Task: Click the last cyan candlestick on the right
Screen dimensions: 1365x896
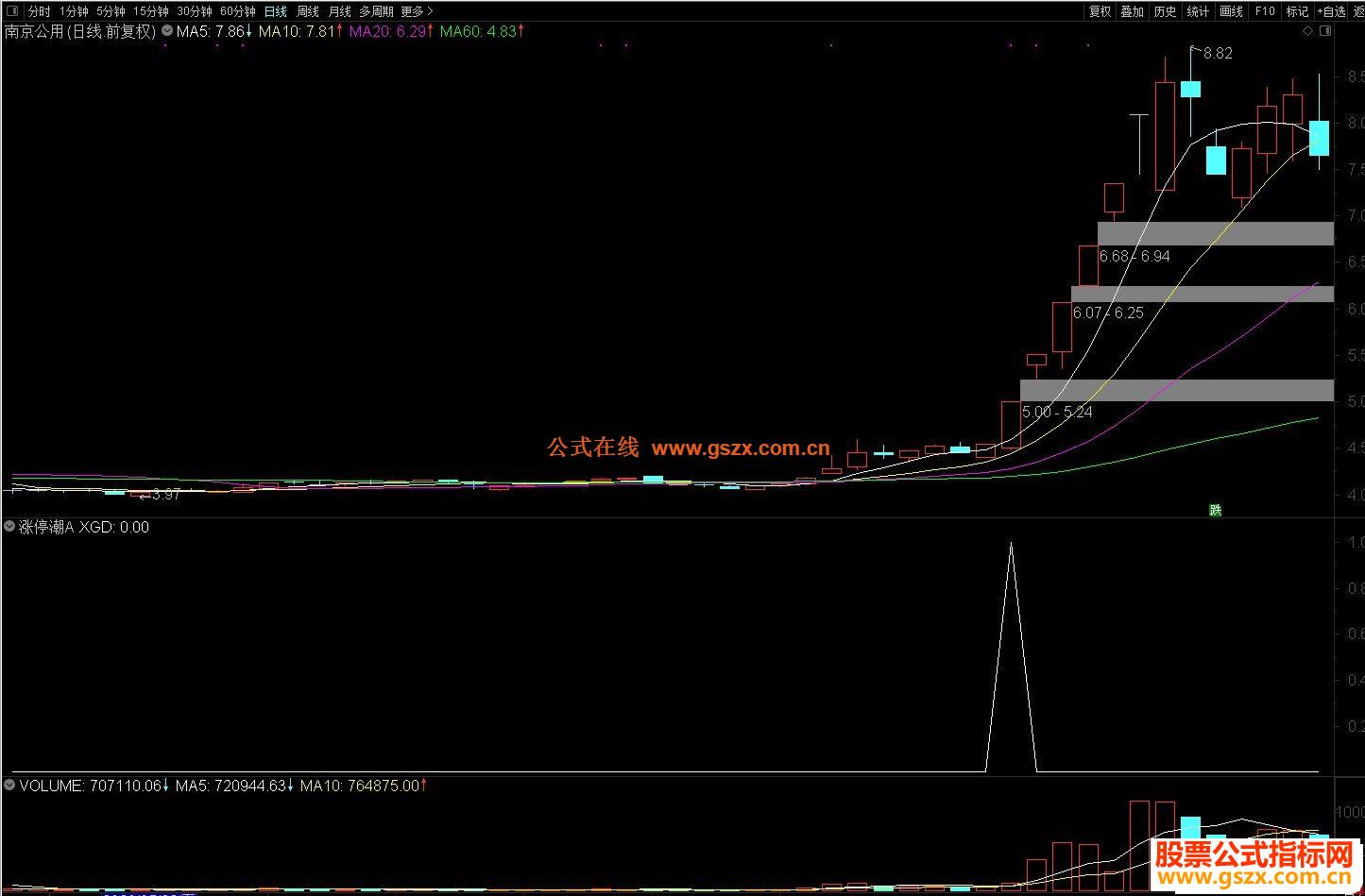Action: (1319, 138)
